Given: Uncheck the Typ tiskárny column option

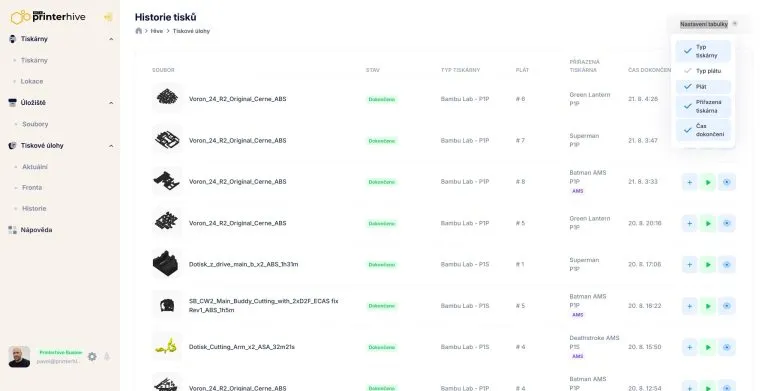Looking at the screenshot, I should [703, 51].
